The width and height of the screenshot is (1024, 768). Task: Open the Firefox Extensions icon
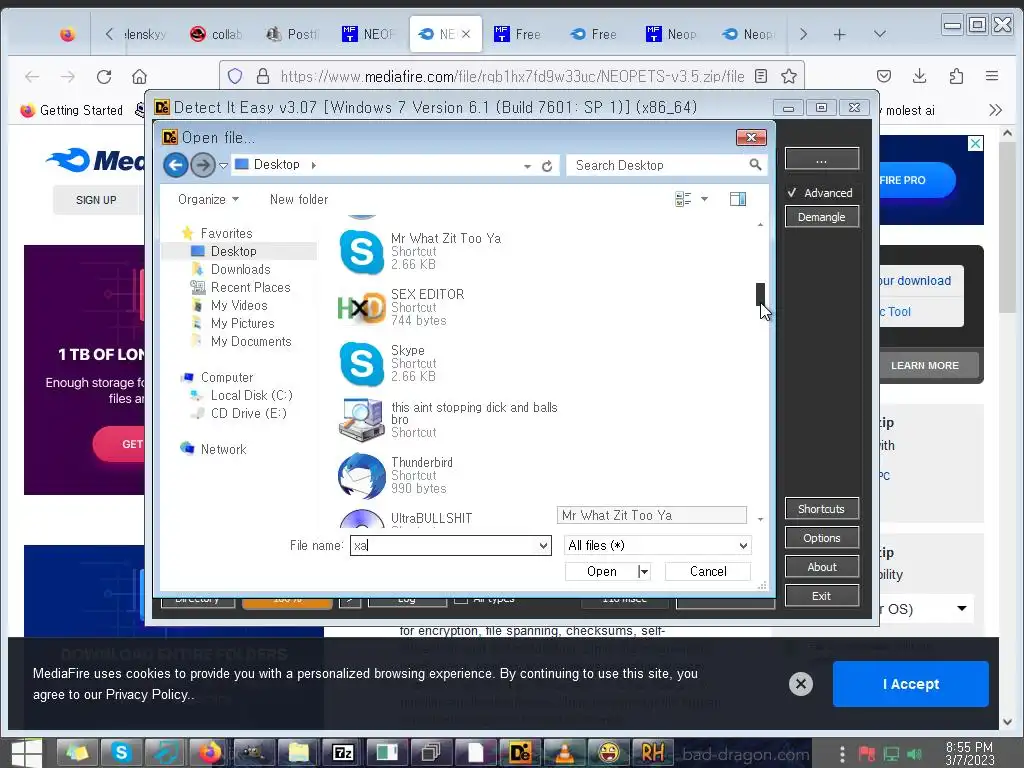click(956, 76)
